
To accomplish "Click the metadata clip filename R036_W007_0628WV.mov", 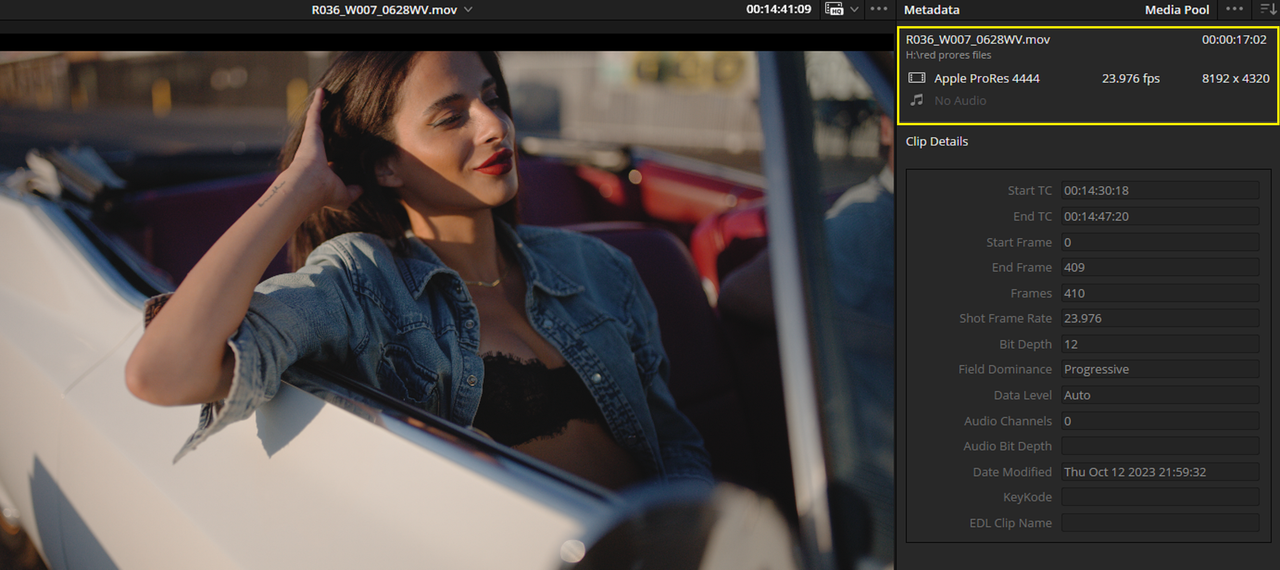I will click(x=977, y=40).
